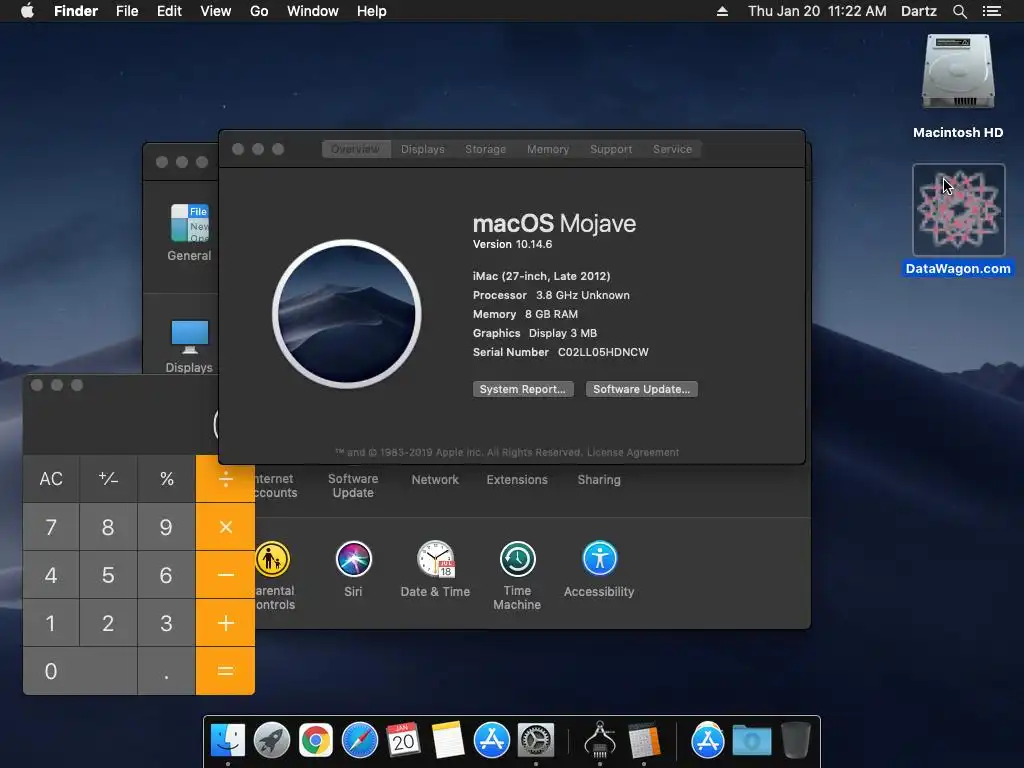Open Notes app from the Dock
This screenshot has width=1024, height=768.
point(447,741)
